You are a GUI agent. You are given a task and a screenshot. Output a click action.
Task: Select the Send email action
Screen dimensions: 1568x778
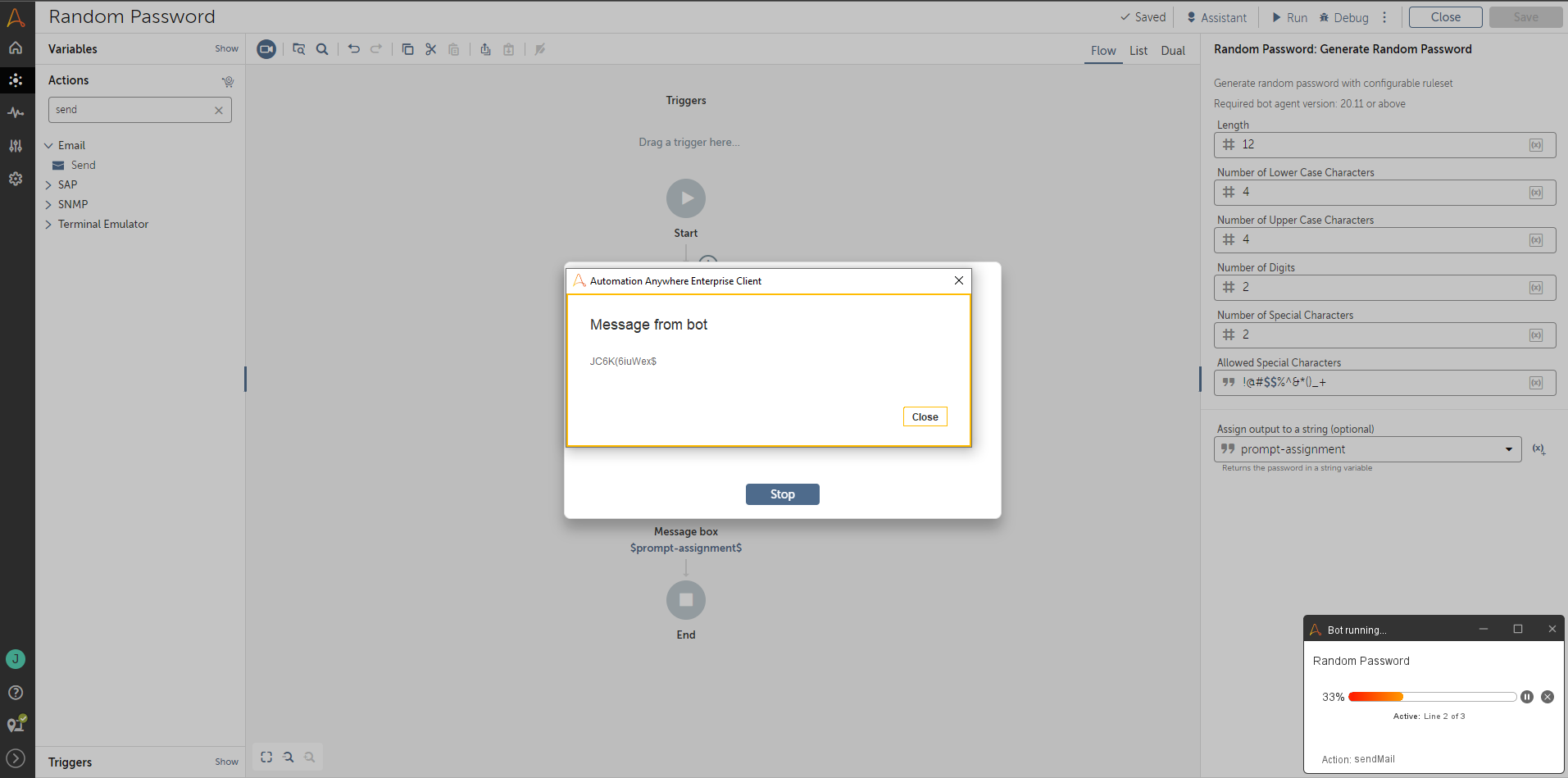(83, 166)
